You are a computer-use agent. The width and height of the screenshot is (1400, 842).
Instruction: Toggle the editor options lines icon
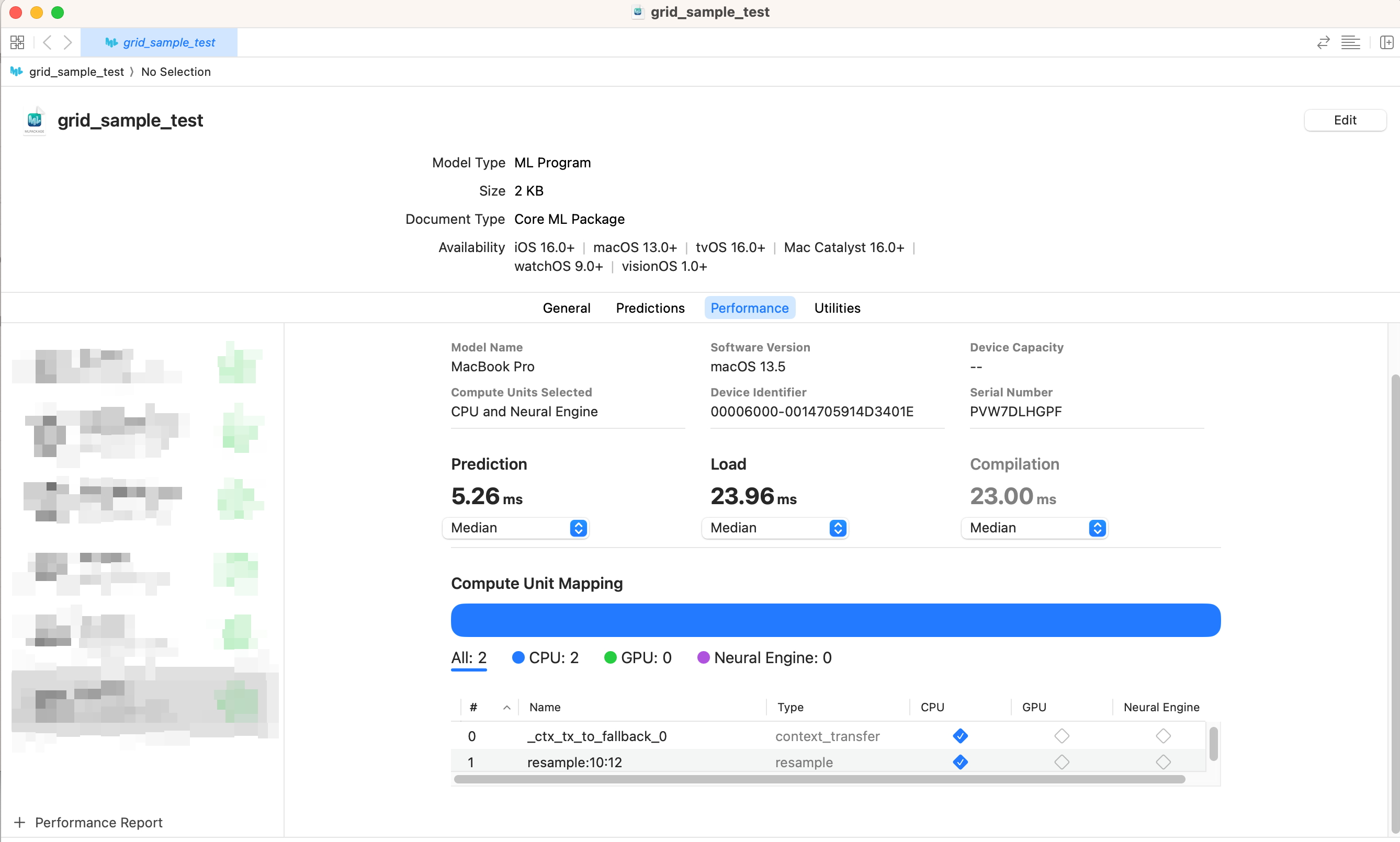click(x=1350, y=42)
